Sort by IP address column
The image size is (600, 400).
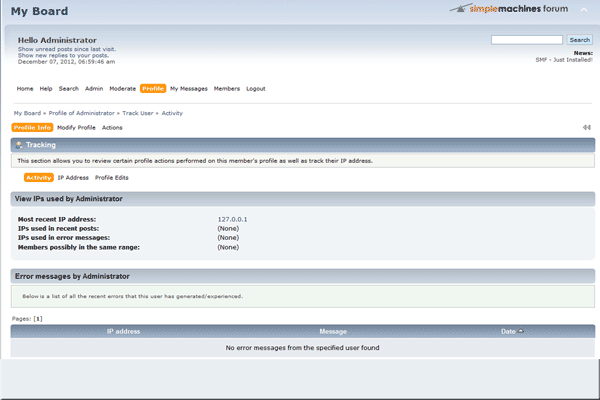pyautogui.click(x=123, y=331)
